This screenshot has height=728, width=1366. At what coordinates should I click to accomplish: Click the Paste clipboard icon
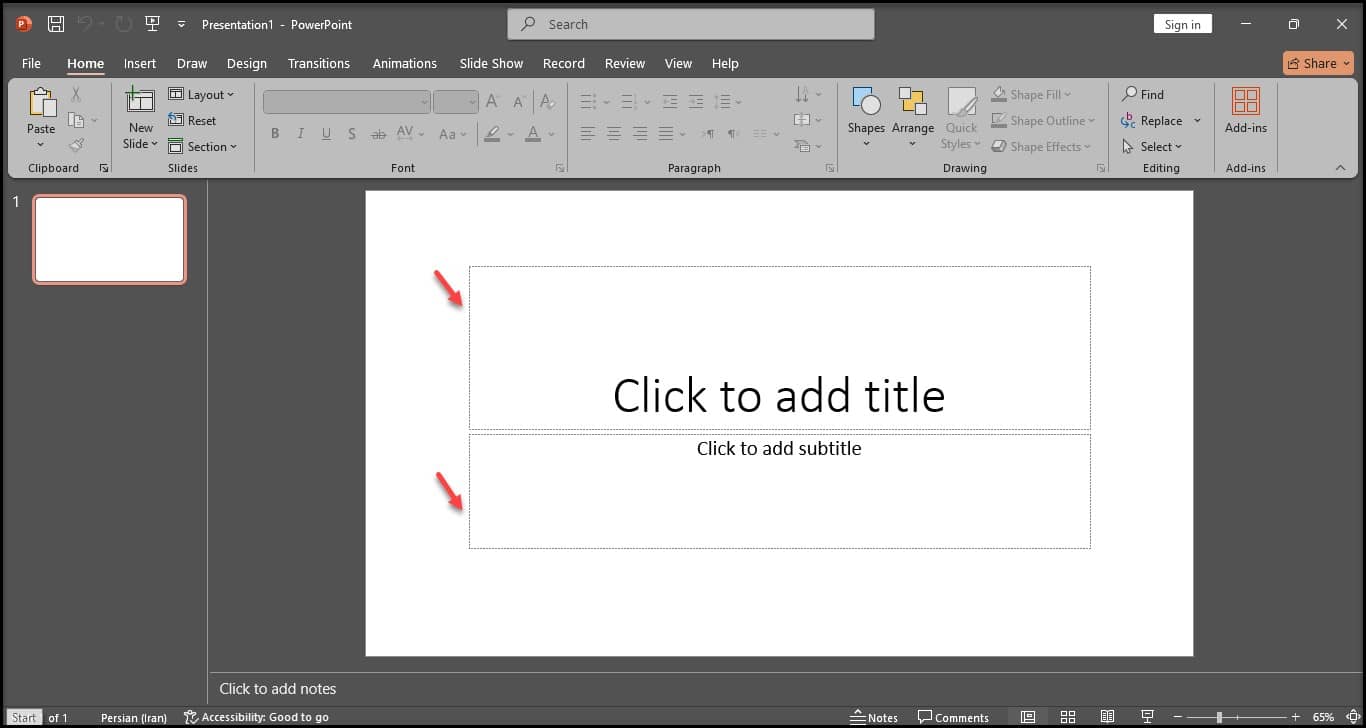[x=41, y=102]
